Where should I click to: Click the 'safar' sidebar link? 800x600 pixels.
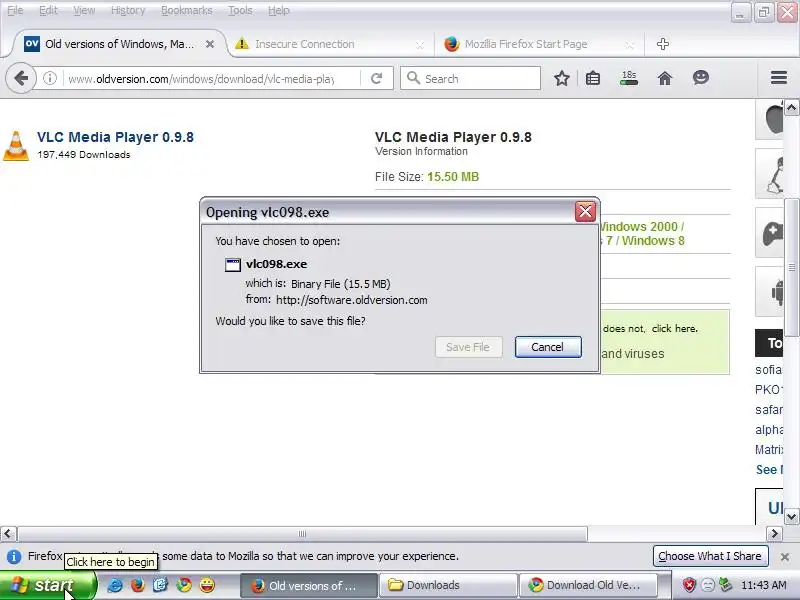pyautogui.click(x=769, y=410)
